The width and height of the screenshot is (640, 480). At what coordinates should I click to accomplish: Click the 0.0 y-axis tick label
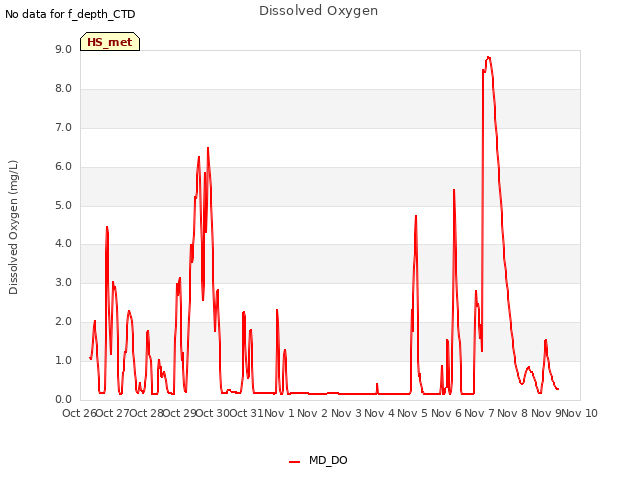point(63,400)
